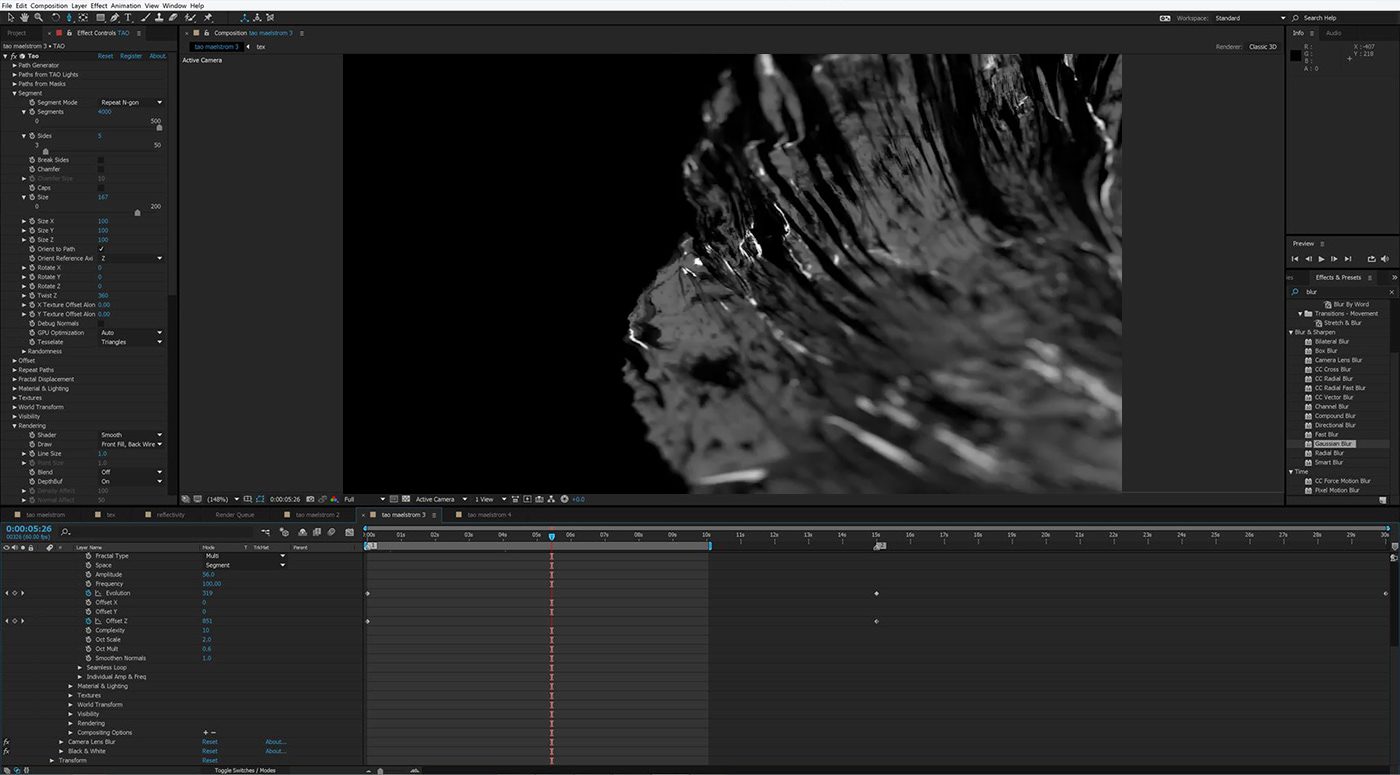The image size is (1400, 775).
Task: Select the Zoom magnifier tool
Action: pos(39,17)
